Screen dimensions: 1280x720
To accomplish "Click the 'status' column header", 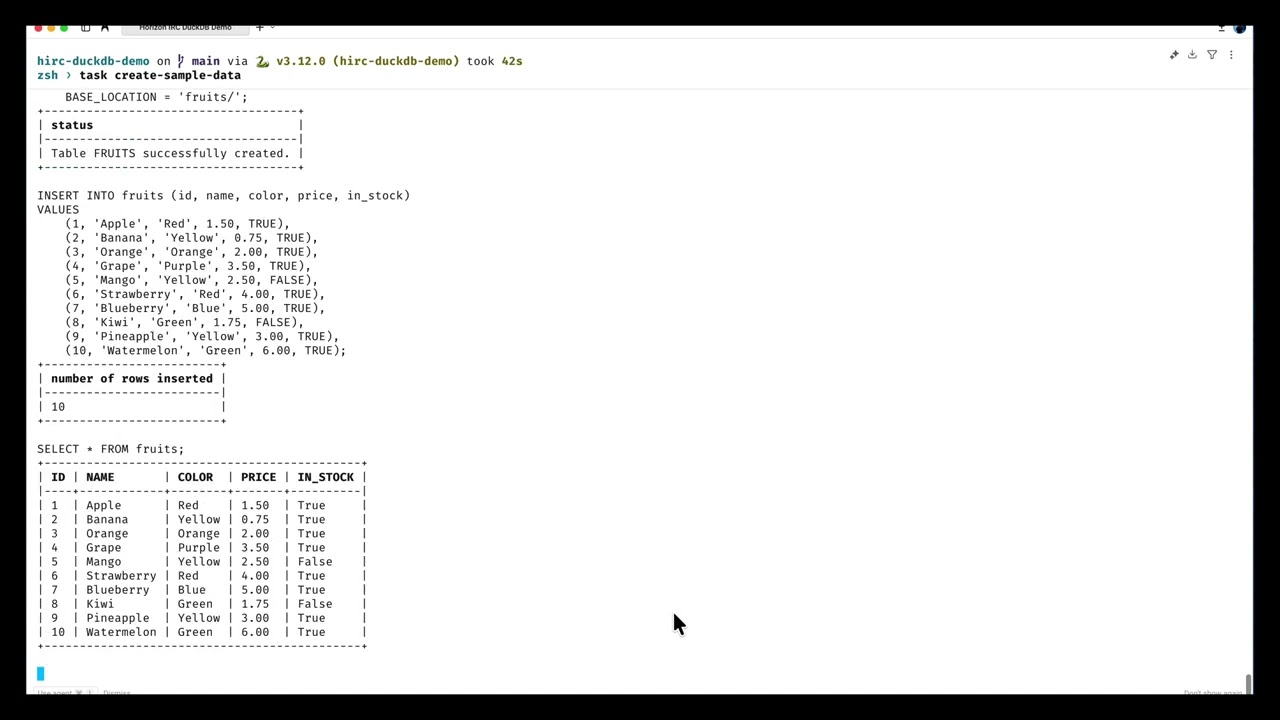I will (x=72, y=125).
